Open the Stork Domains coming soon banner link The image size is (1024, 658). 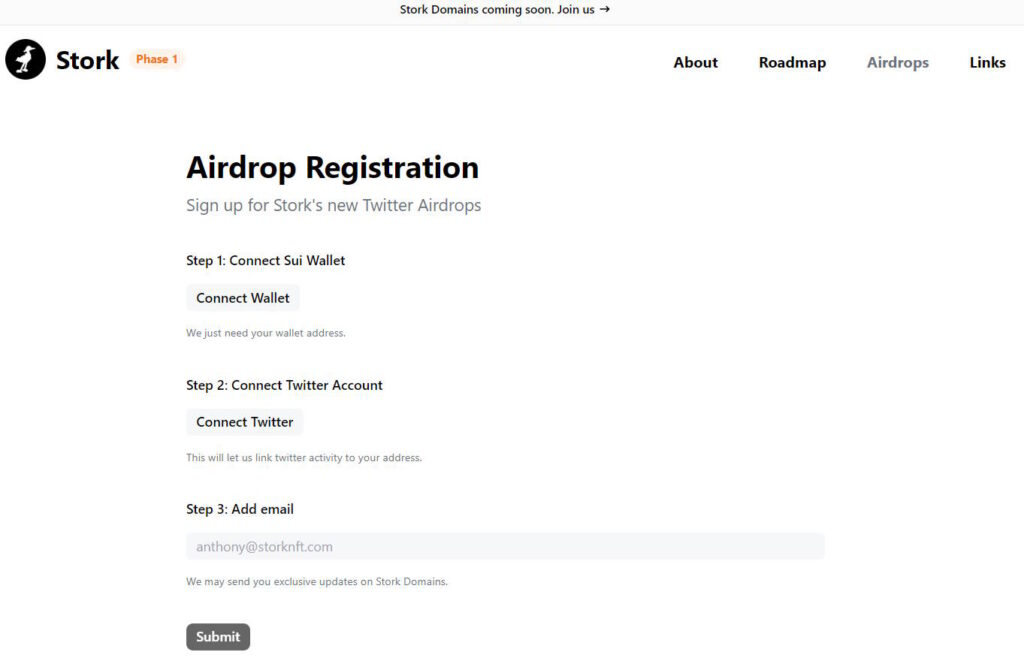click(x=504, y=9)
